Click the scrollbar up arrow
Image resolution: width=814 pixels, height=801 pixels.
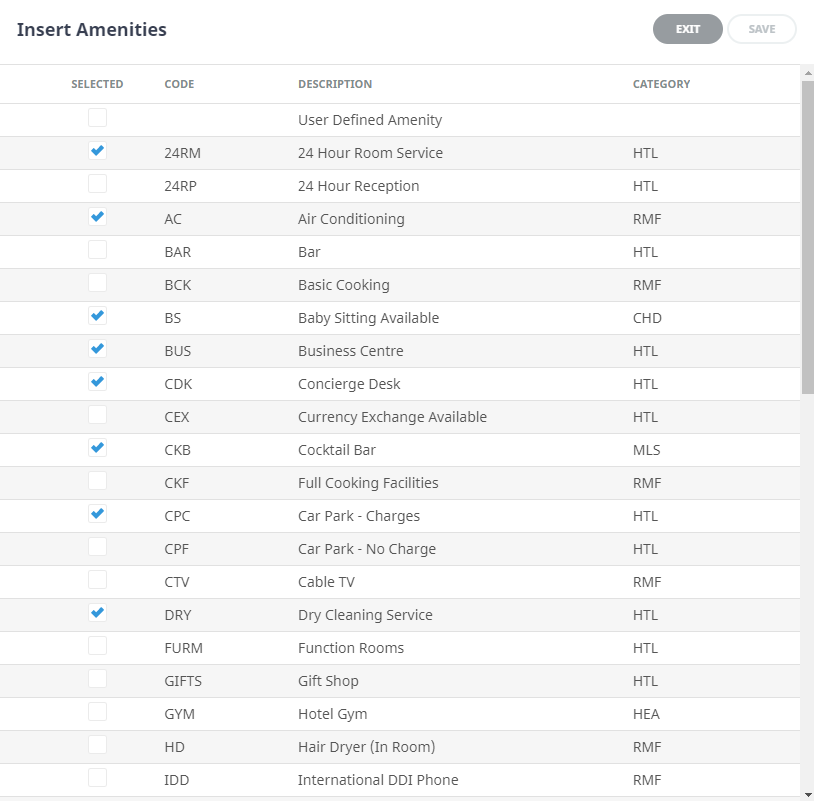[807, 72]
